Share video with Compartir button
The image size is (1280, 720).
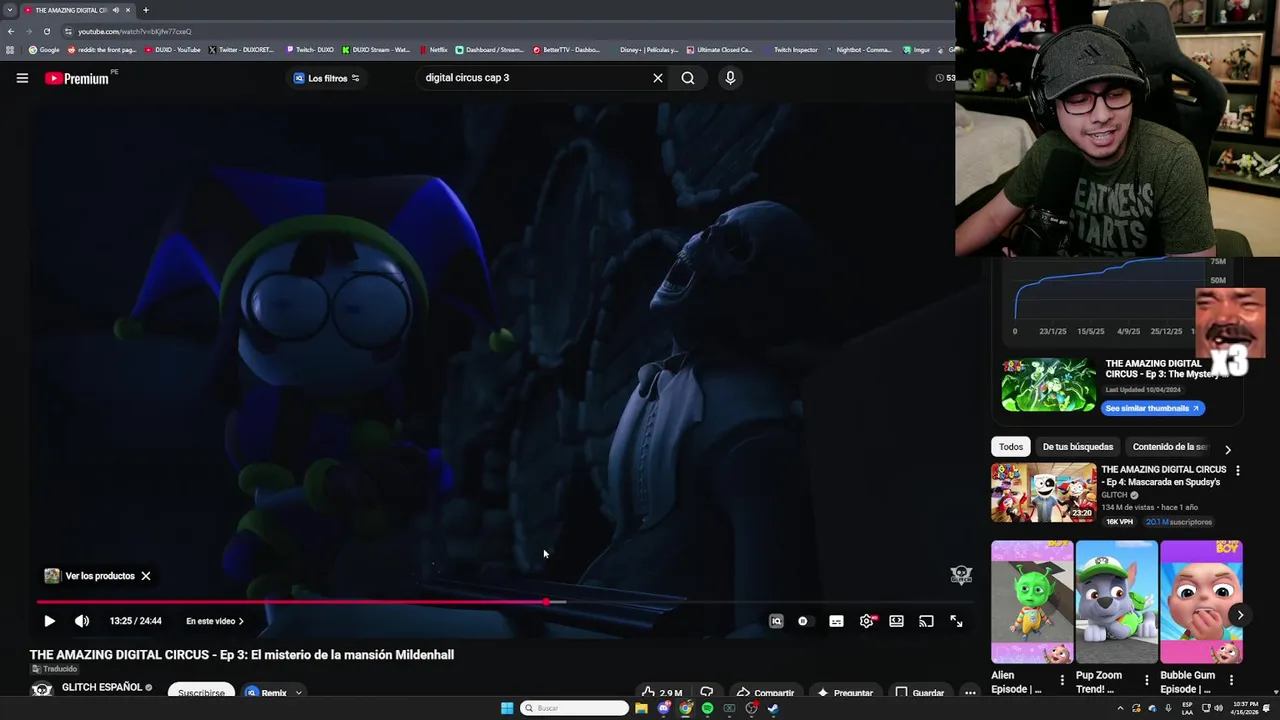[x=765, y=692]
